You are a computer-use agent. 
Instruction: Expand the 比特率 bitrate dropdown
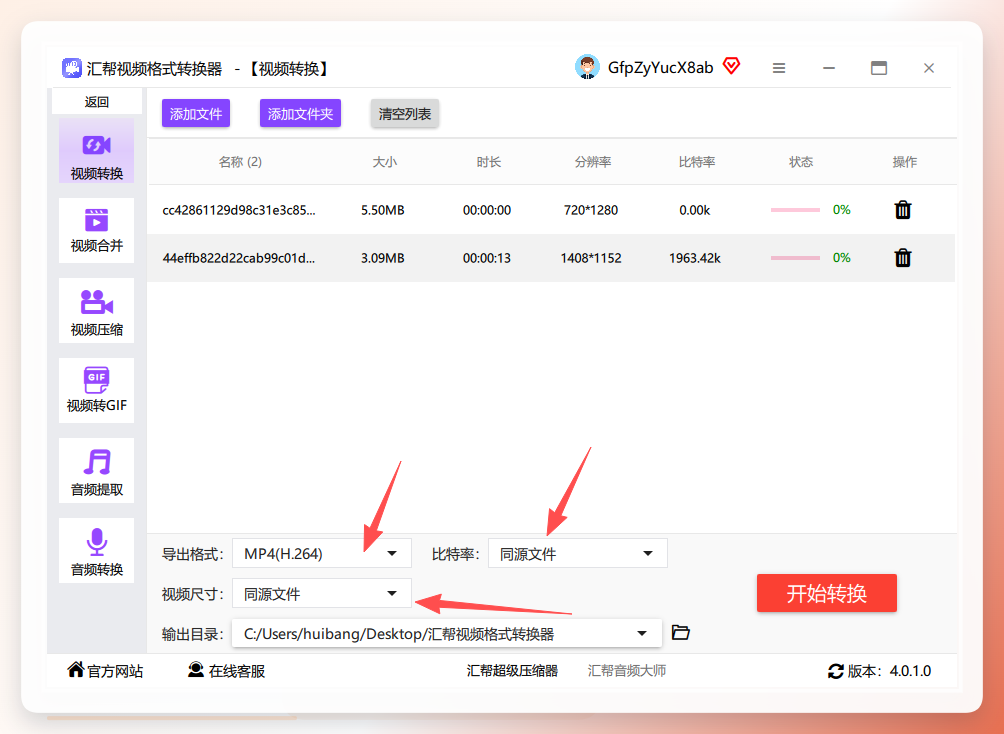[578, 553]
